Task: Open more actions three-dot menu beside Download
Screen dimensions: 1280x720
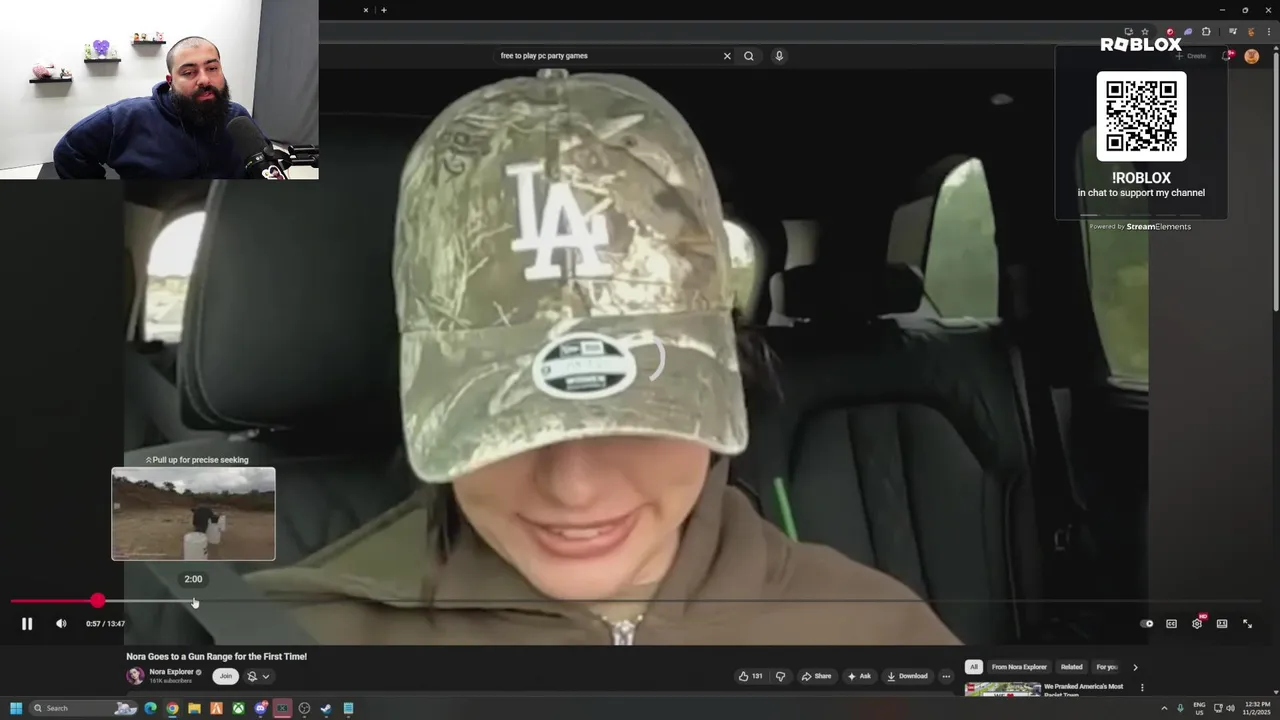Action: [946, 676]
